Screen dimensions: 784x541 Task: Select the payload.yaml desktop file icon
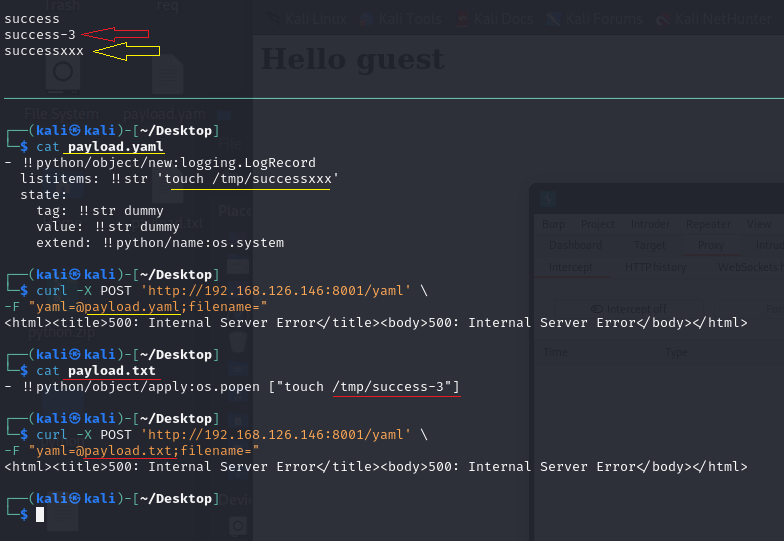168,75
